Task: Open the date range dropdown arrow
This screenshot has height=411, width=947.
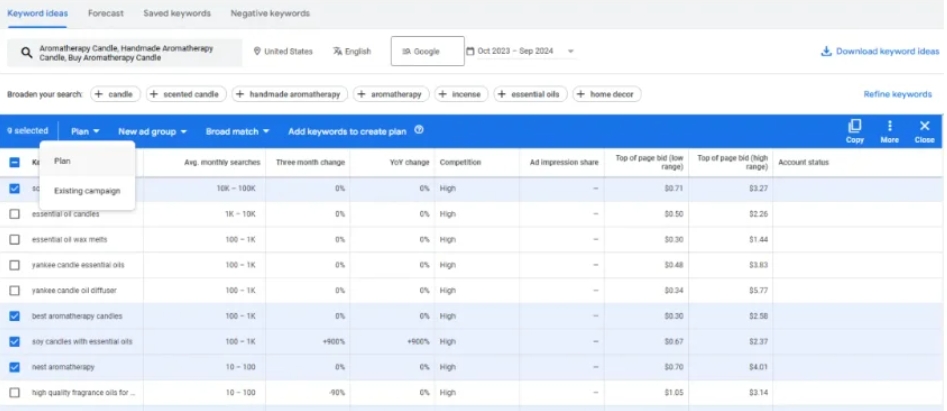Action: click(x=570, y=51)
